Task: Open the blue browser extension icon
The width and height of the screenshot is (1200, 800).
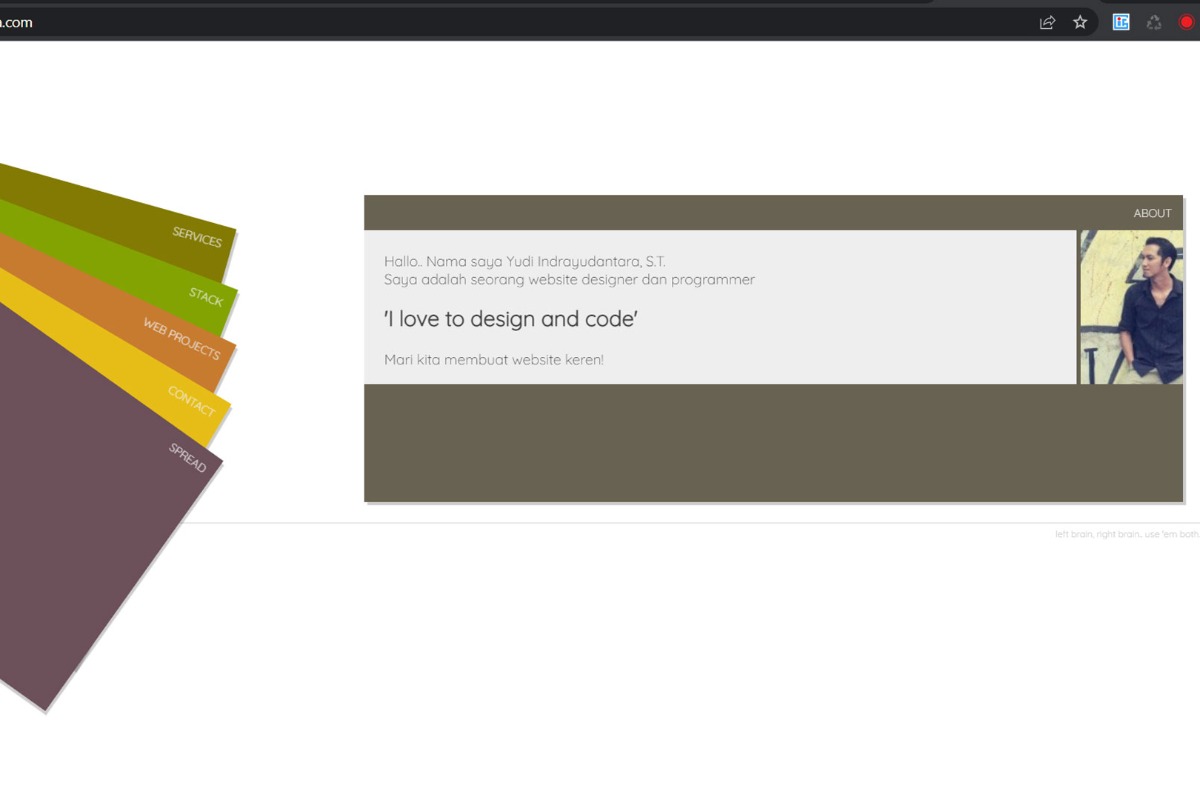Action: (x=1121, y=22)
